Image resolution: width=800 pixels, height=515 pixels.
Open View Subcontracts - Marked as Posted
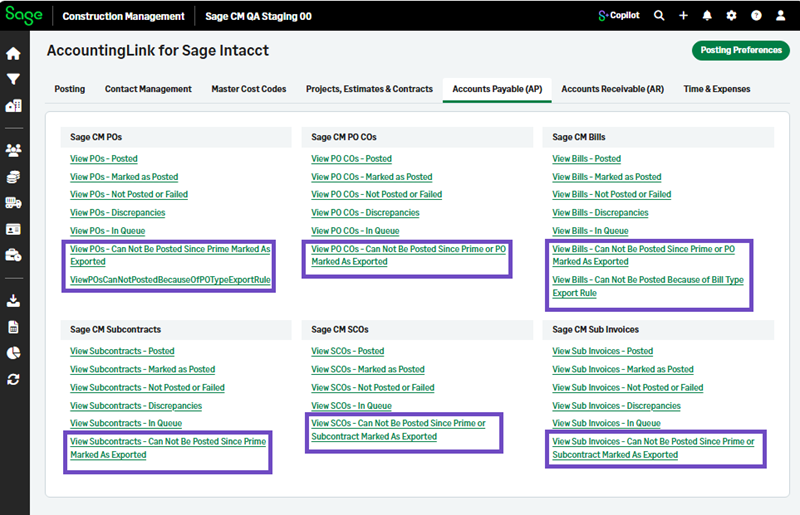142,369
